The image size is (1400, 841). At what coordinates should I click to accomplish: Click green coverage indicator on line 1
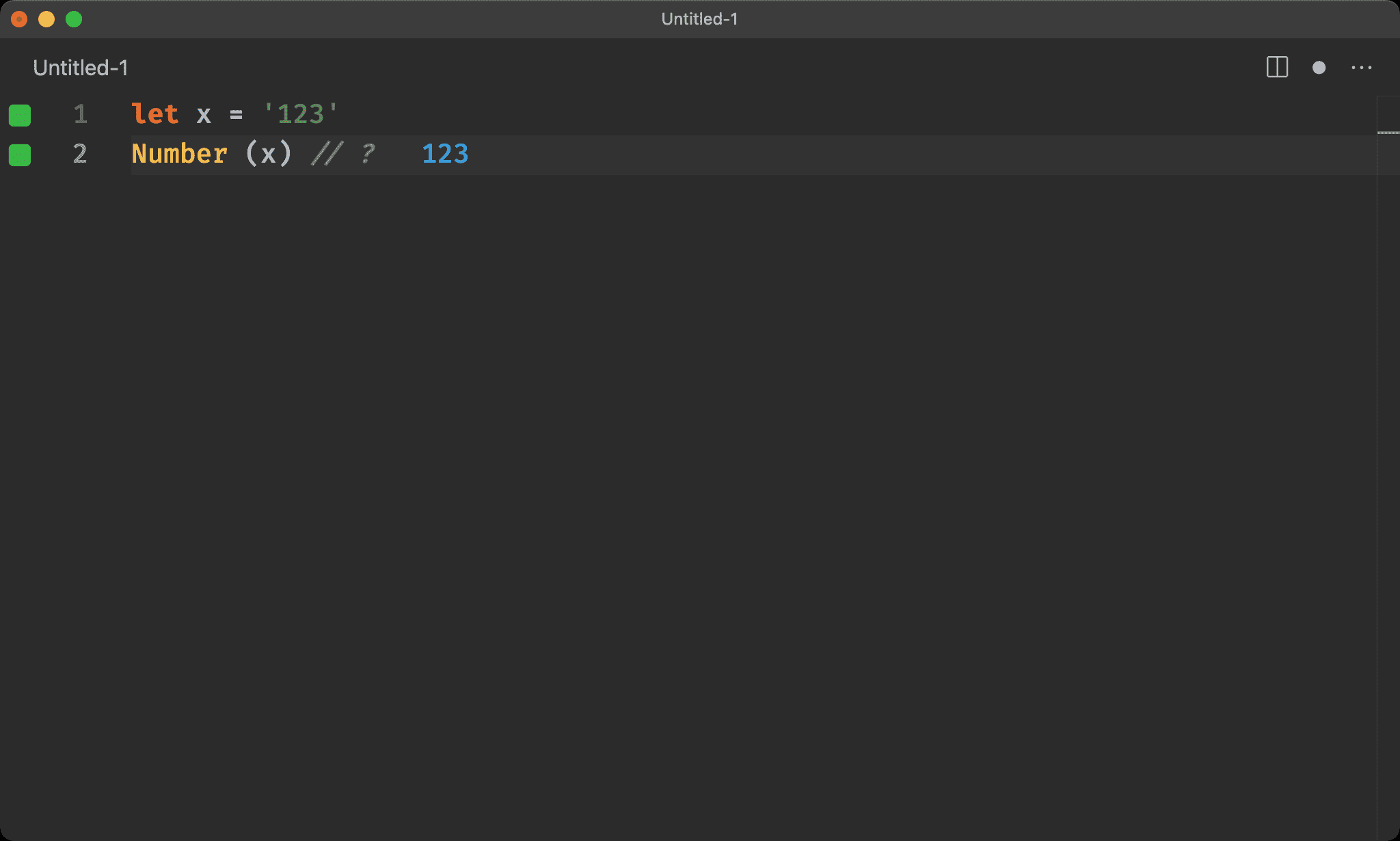click(20, 115)
